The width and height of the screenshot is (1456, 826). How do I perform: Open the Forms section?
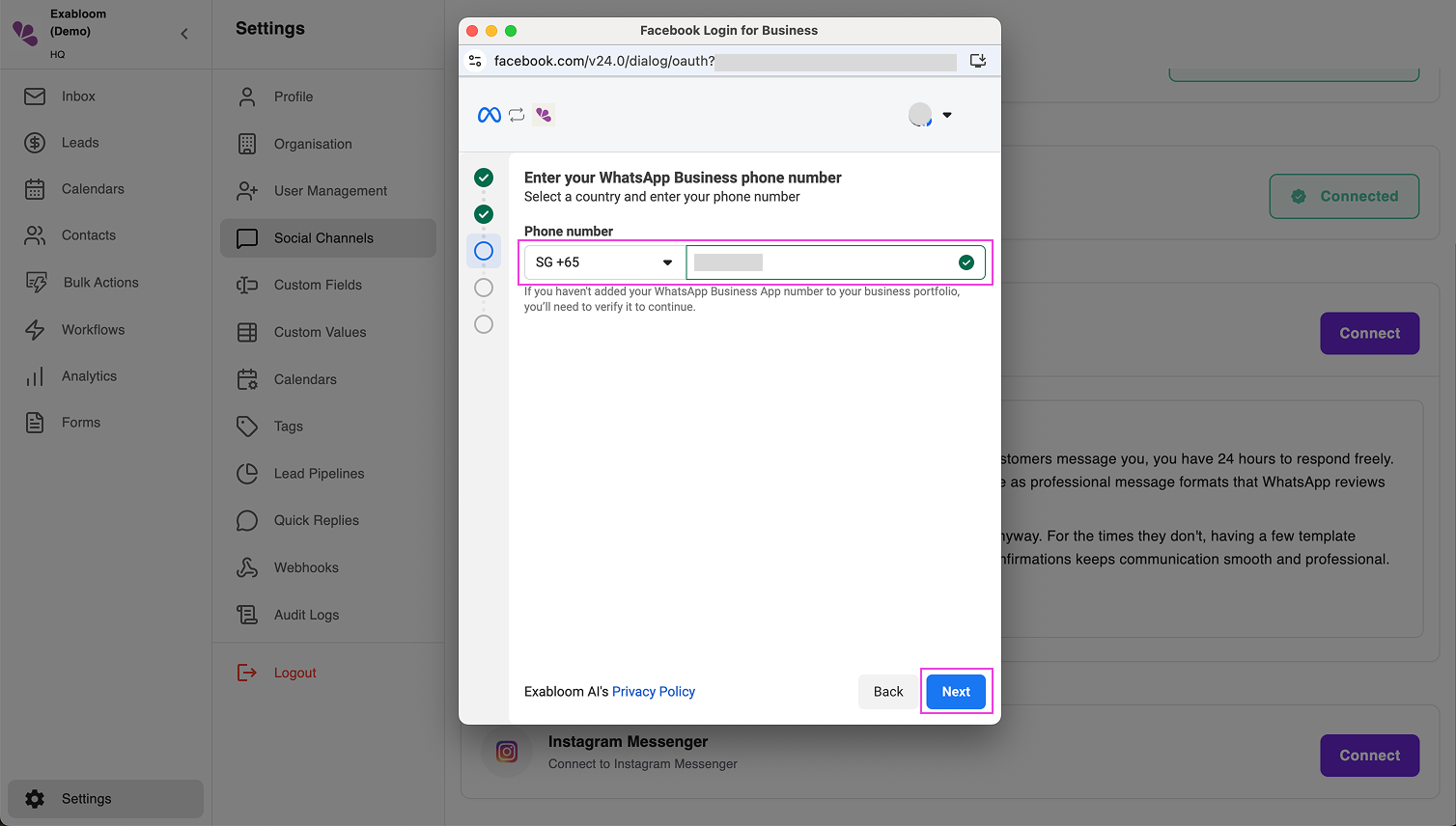point(80,422)
